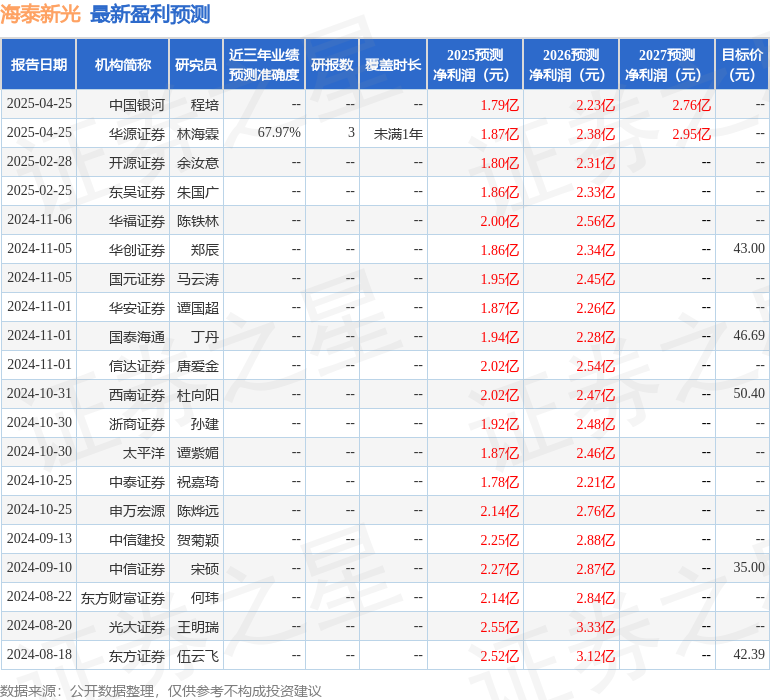Click the 50.40 target price
The width and height of the screenshot is (770, 700).
click(x=749, y=393)
